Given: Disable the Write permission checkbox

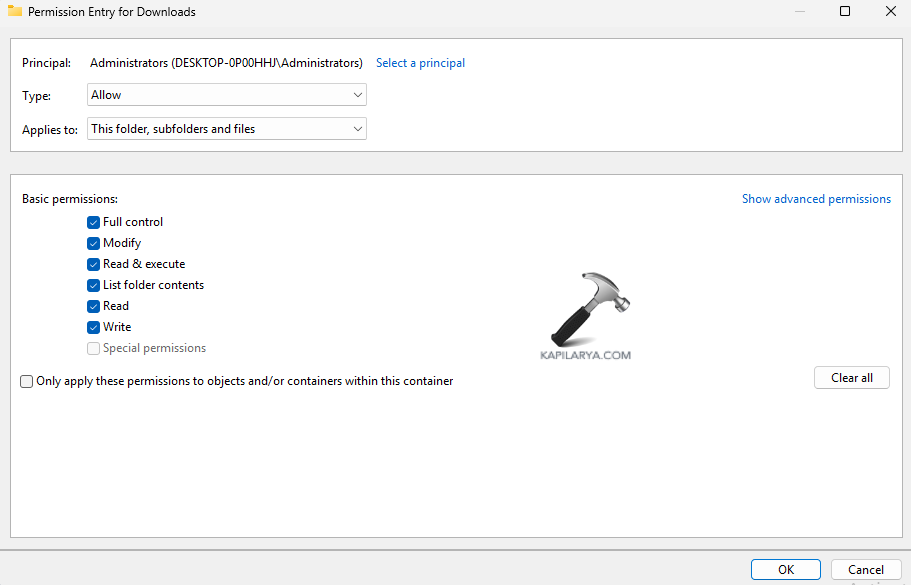Looking at the screenshot, I should click(x=94, y=327).
